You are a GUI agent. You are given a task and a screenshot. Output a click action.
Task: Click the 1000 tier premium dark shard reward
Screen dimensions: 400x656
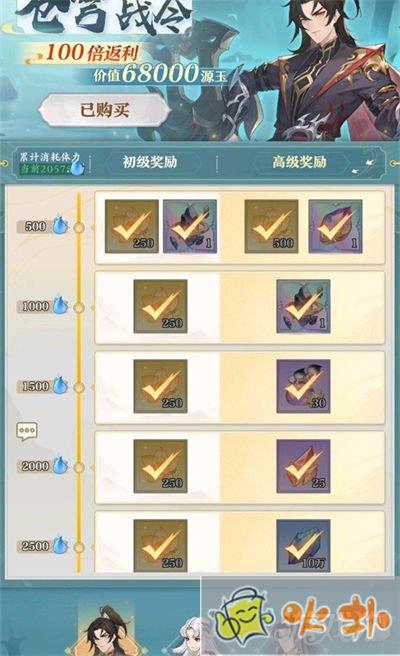303,306
